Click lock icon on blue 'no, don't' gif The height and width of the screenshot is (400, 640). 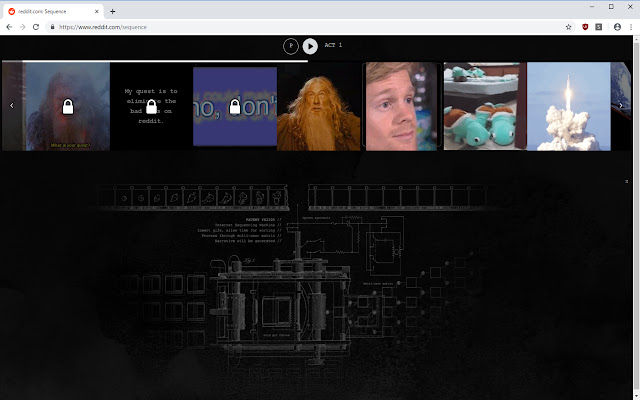[x=235, y=107]
